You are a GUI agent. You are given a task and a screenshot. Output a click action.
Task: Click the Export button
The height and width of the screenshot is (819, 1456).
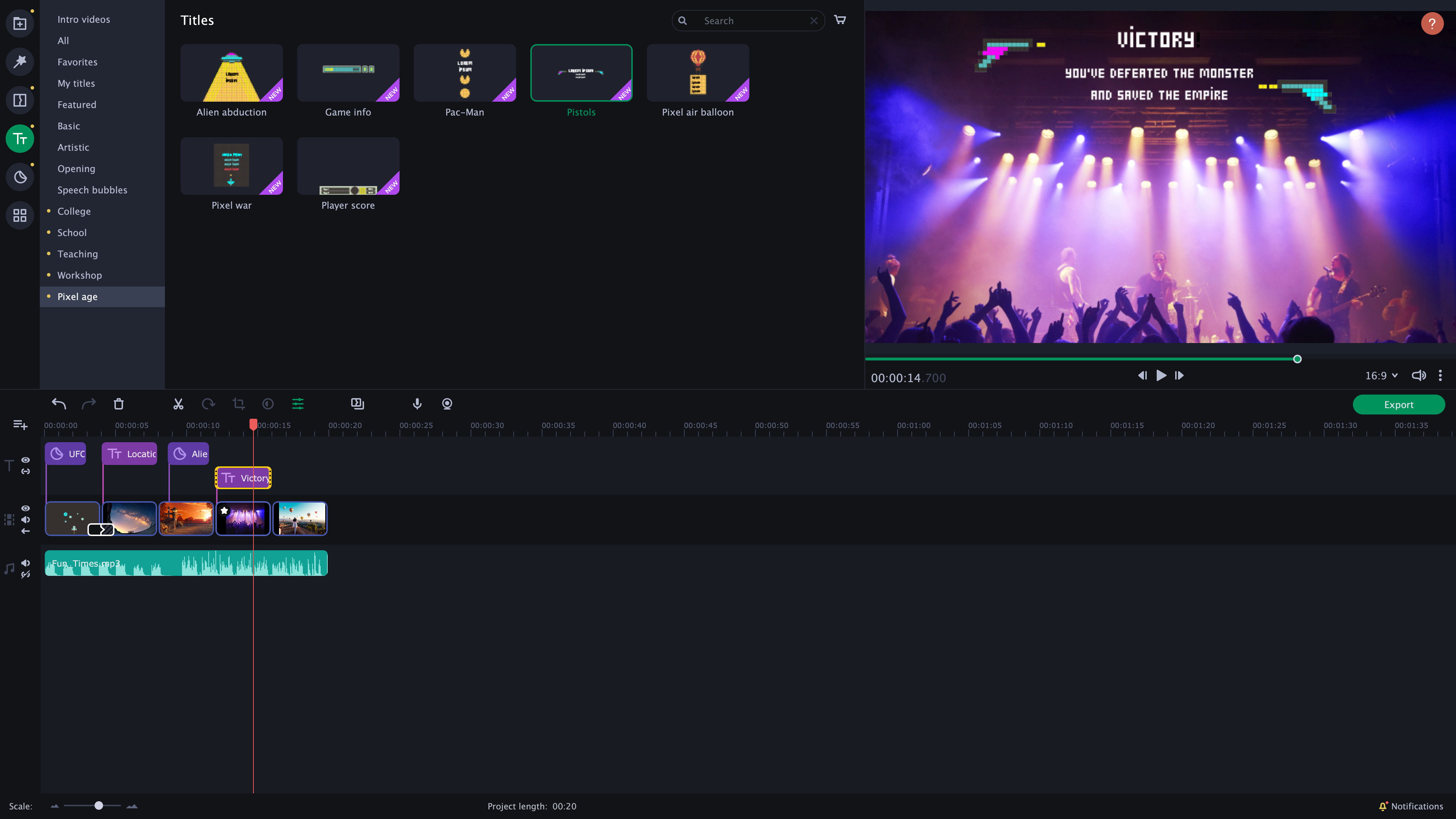point(1398,404)
